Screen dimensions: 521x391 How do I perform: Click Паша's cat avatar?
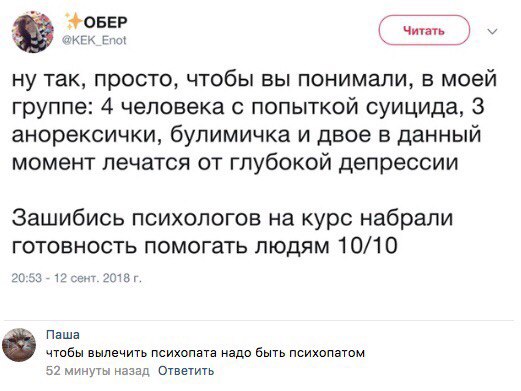point(19,345)
